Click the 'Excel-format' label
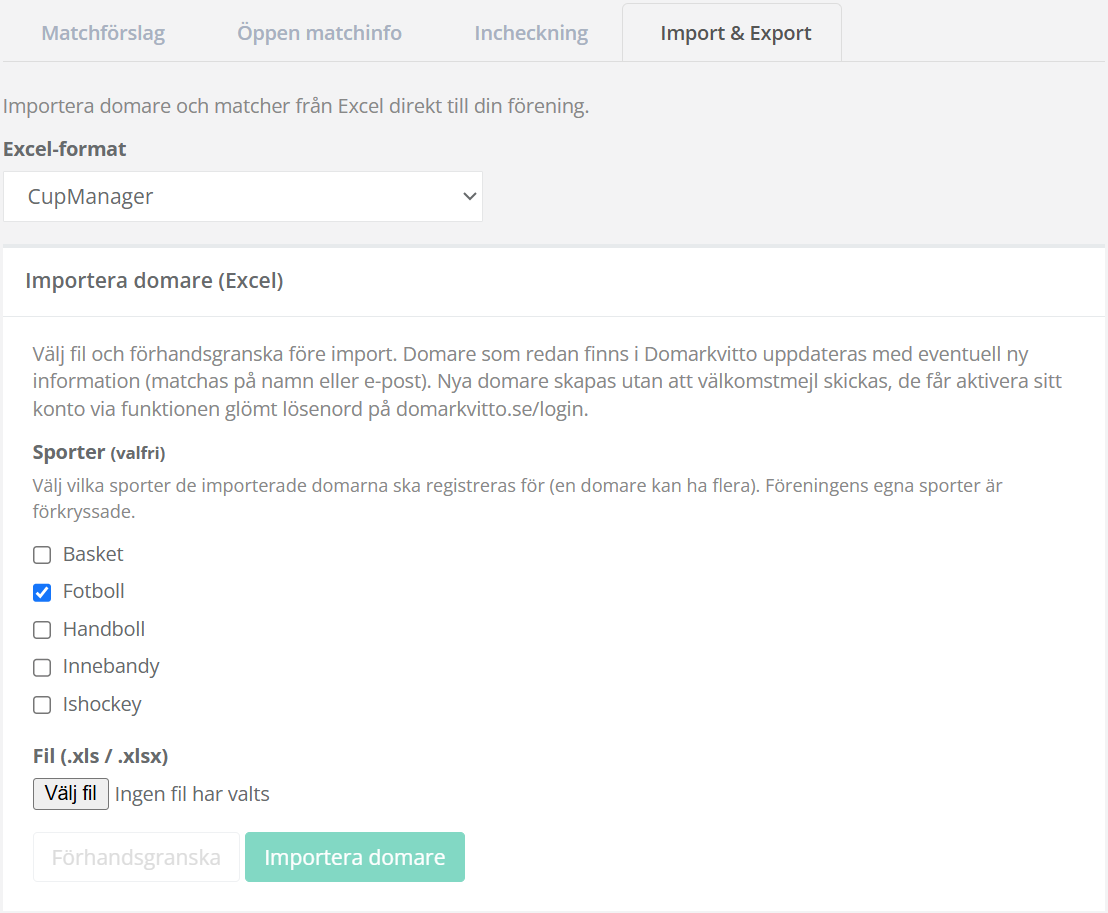1108x913 pixels. (x=64, y=149)
